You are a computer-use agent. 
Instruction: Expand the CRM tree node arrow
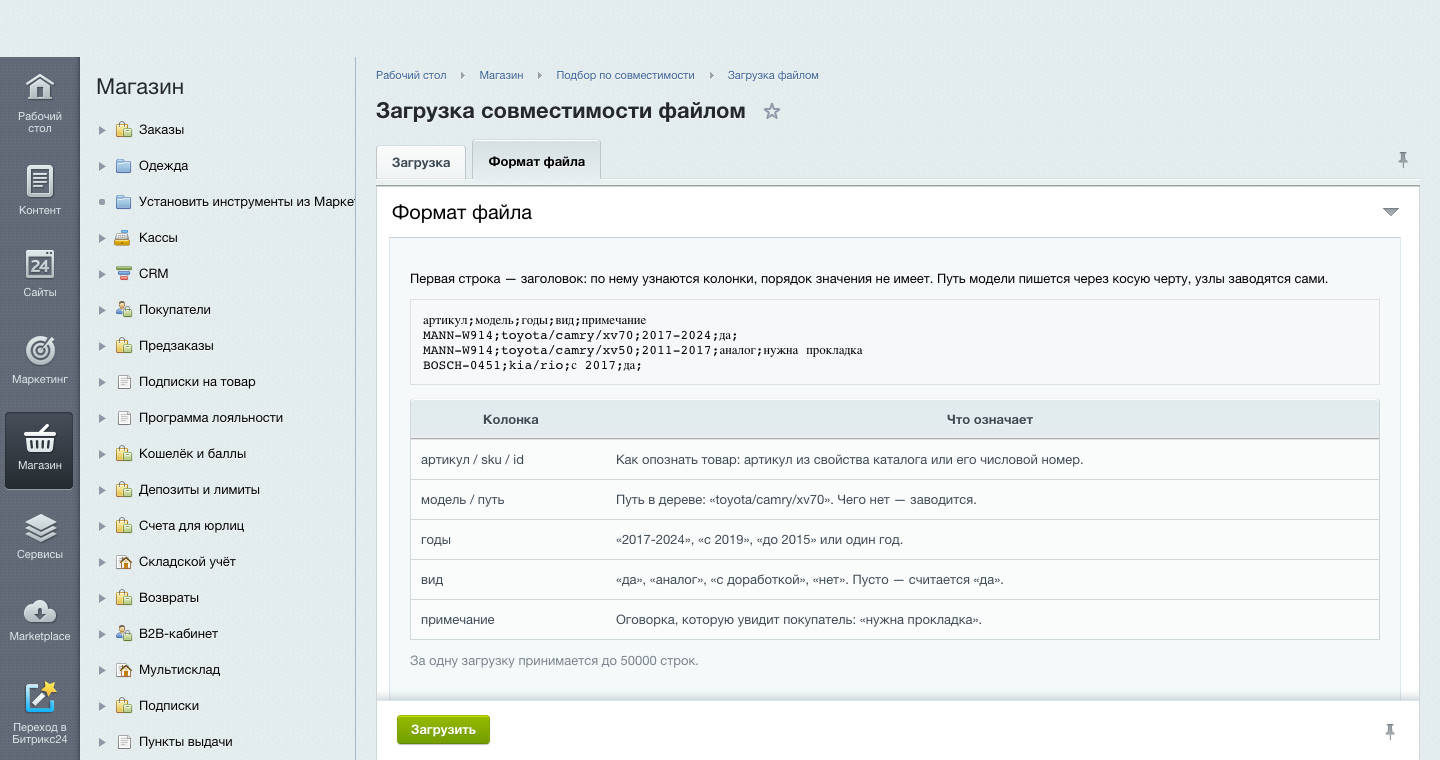coord(102,274)
